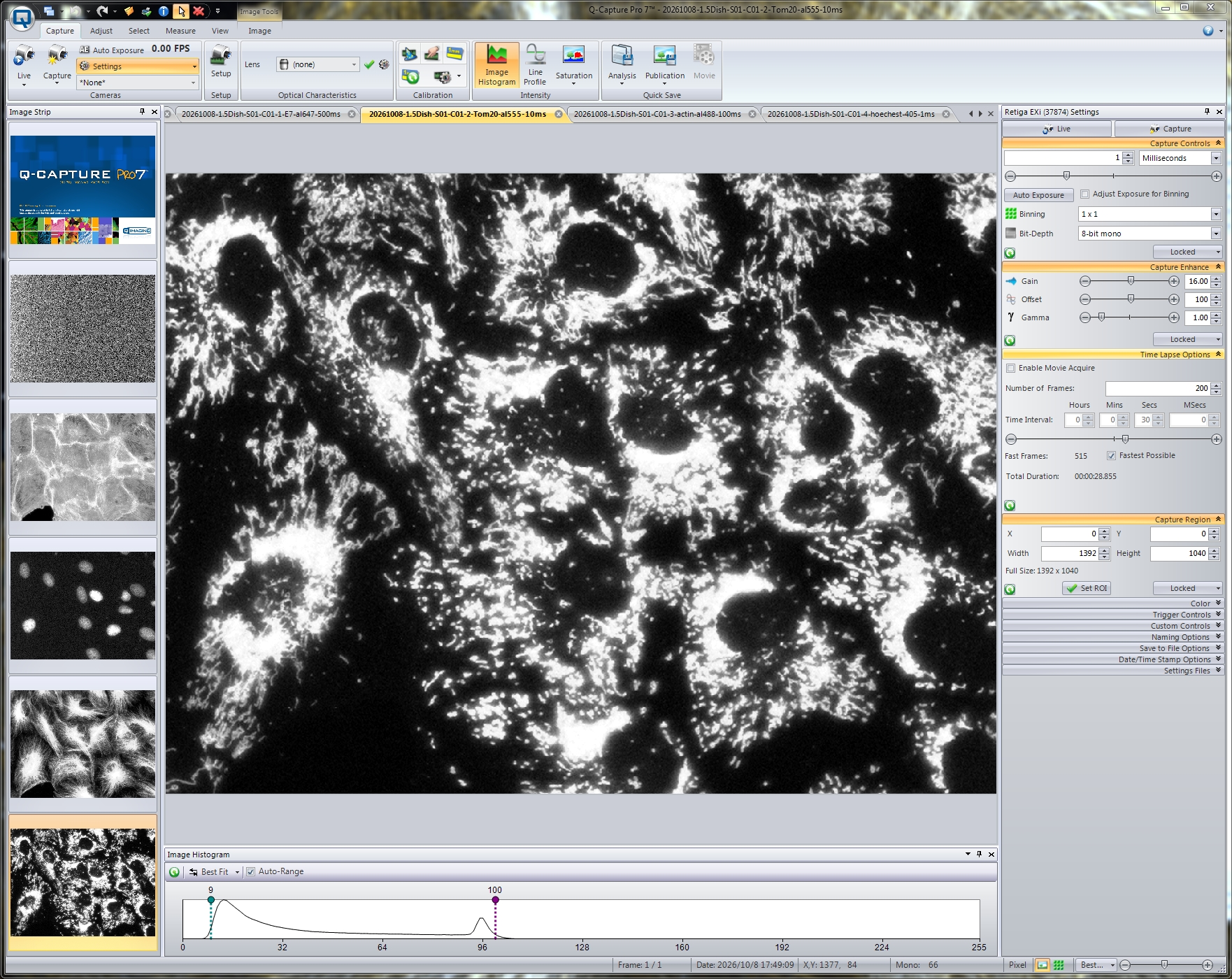Open the Binning 1 x 1 dropdown
Screen dimensions: 1232x979
(1216, 214)
